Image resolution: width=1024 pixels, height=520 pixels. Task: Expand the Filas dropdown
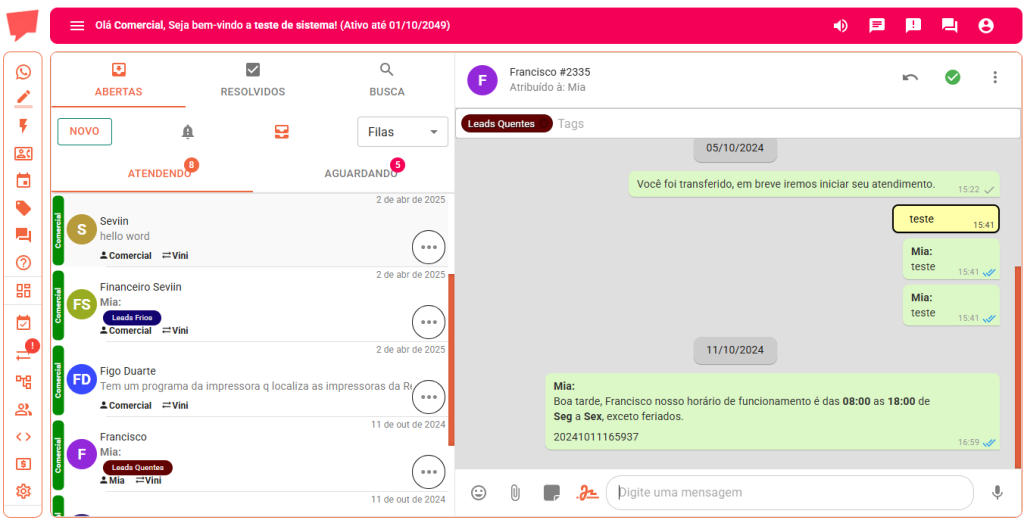click(x=403, y=132)
